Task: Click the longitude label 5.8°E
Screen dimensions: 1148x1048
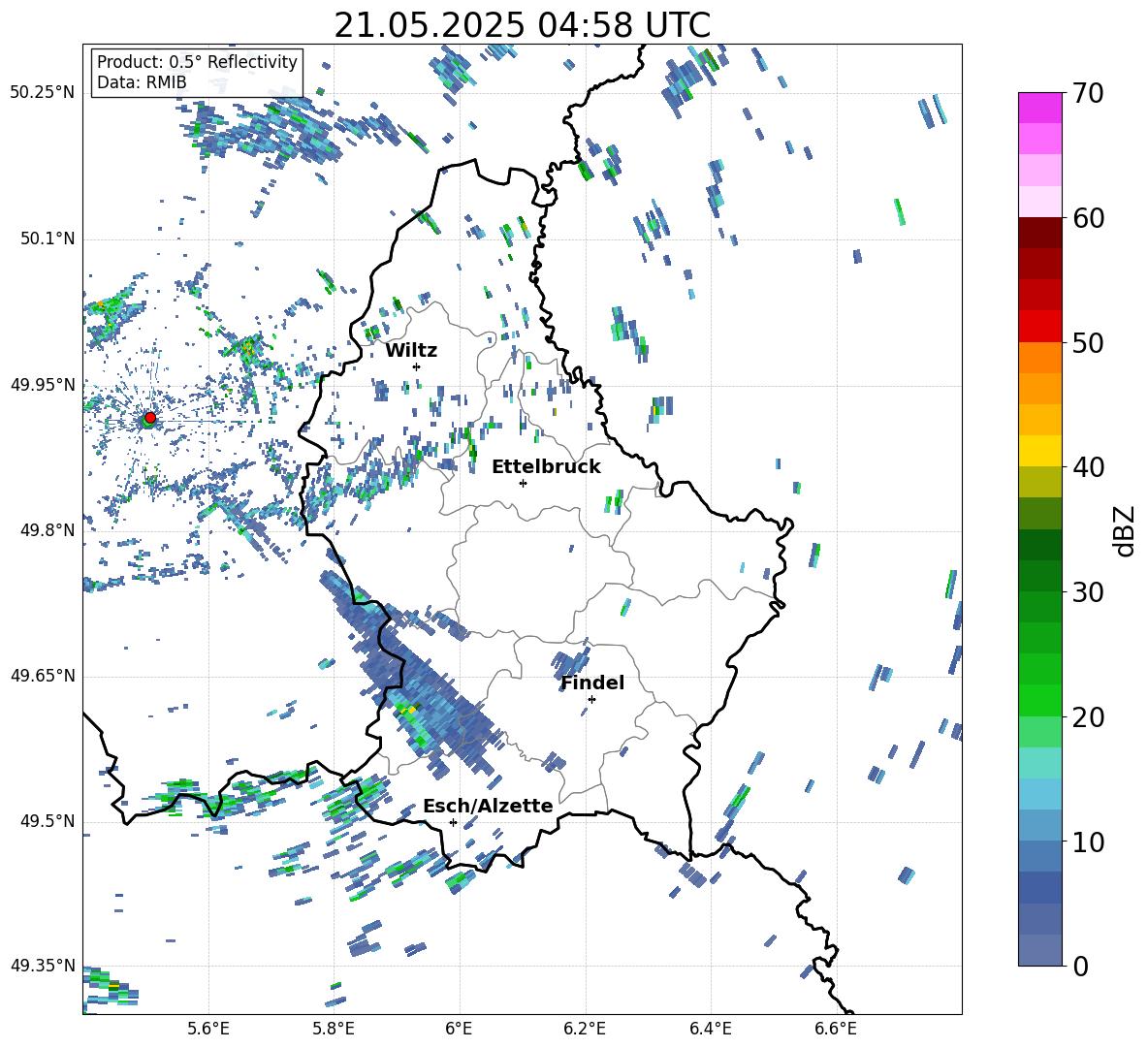Action: 334,1029
